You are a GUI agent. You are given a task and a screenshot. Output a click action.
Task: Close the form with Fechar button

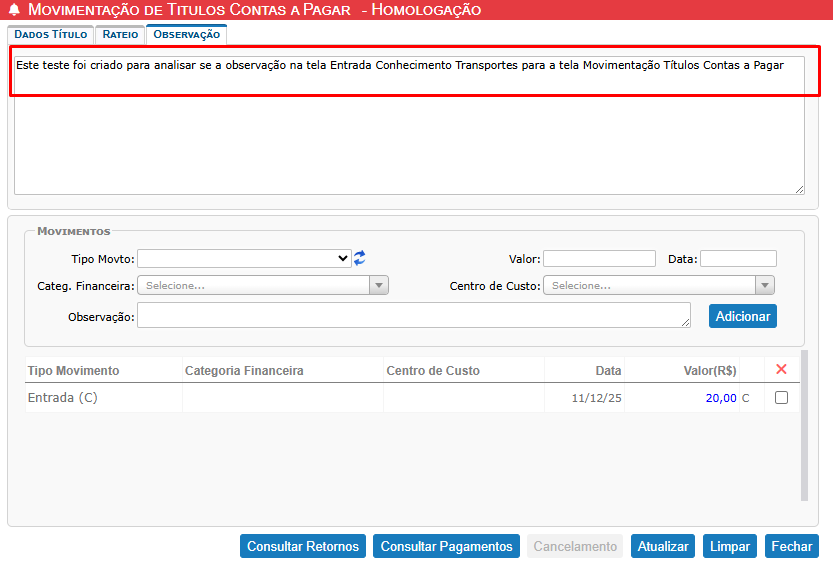tap(791, 546)
